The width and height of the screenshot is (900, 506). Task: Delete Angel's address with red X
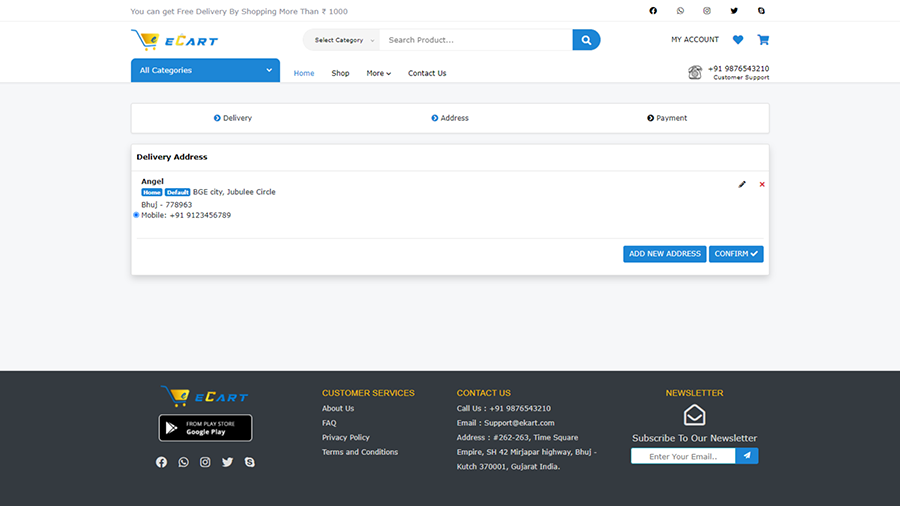pos(762,184)
